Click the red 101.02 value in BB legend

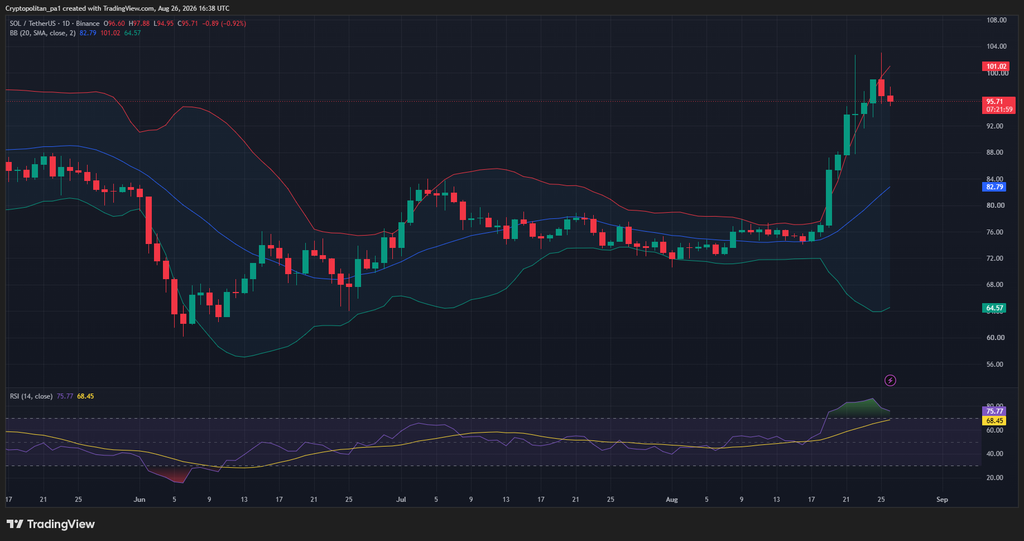110,33
